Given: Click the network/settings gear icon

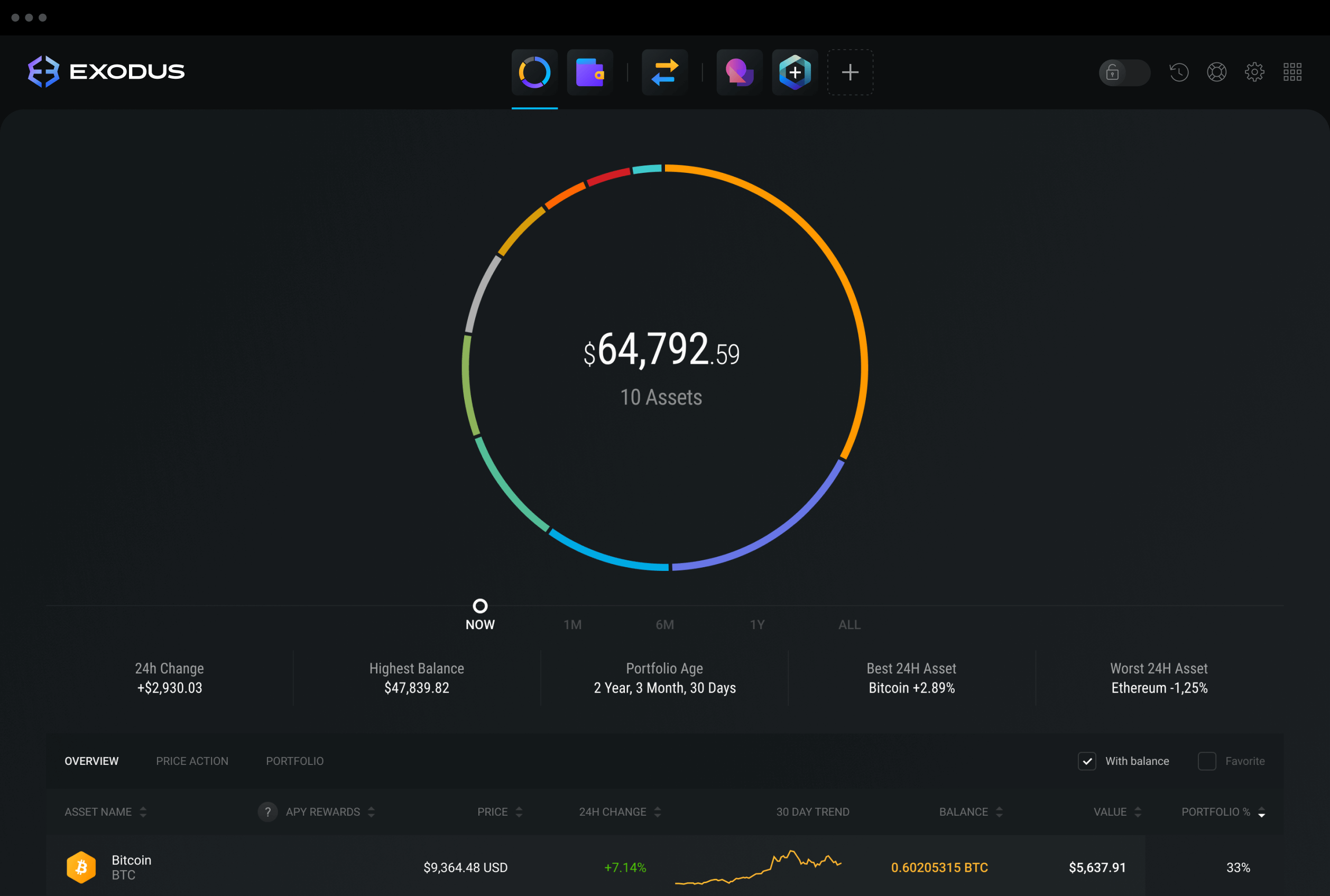Looking at the screenshot, I should 1255,71.
